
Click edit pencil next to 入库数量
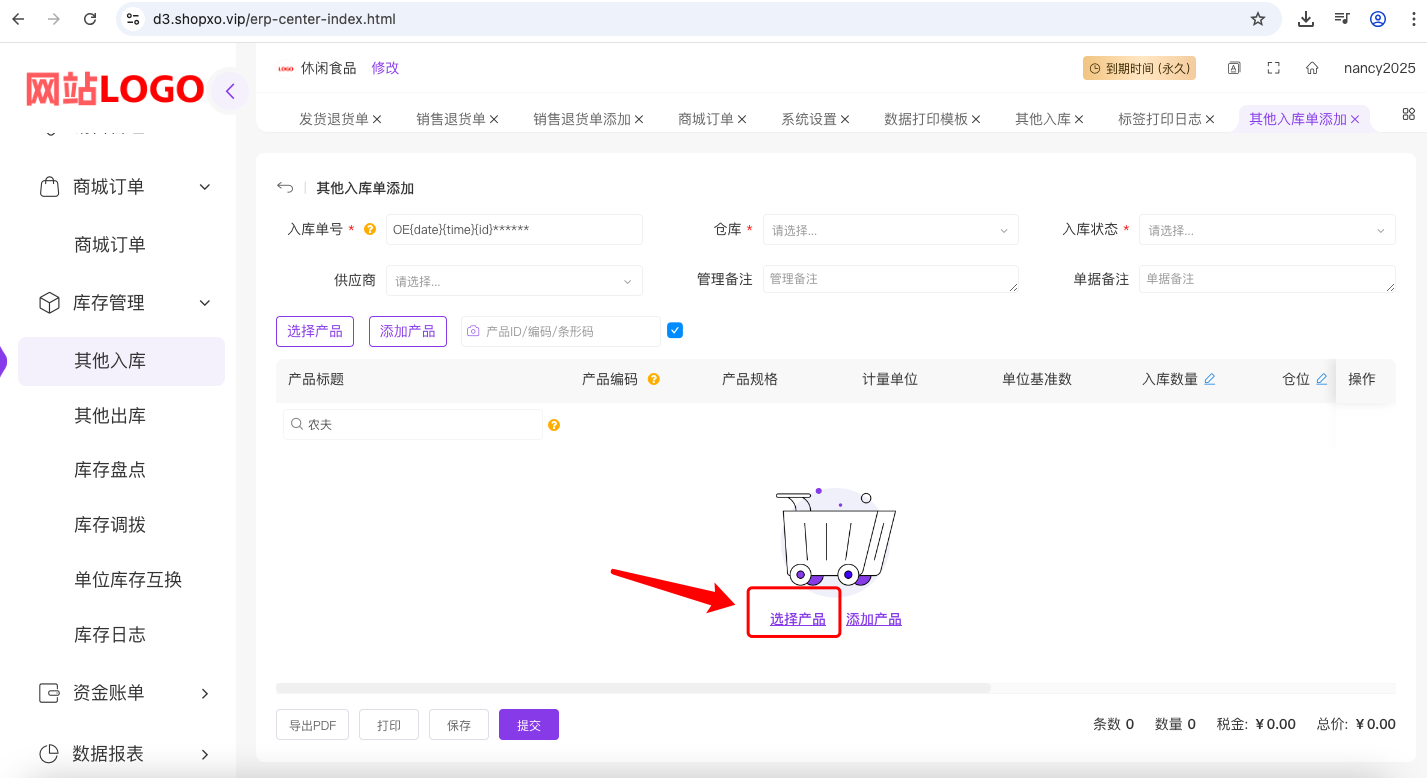[1210, 379]
